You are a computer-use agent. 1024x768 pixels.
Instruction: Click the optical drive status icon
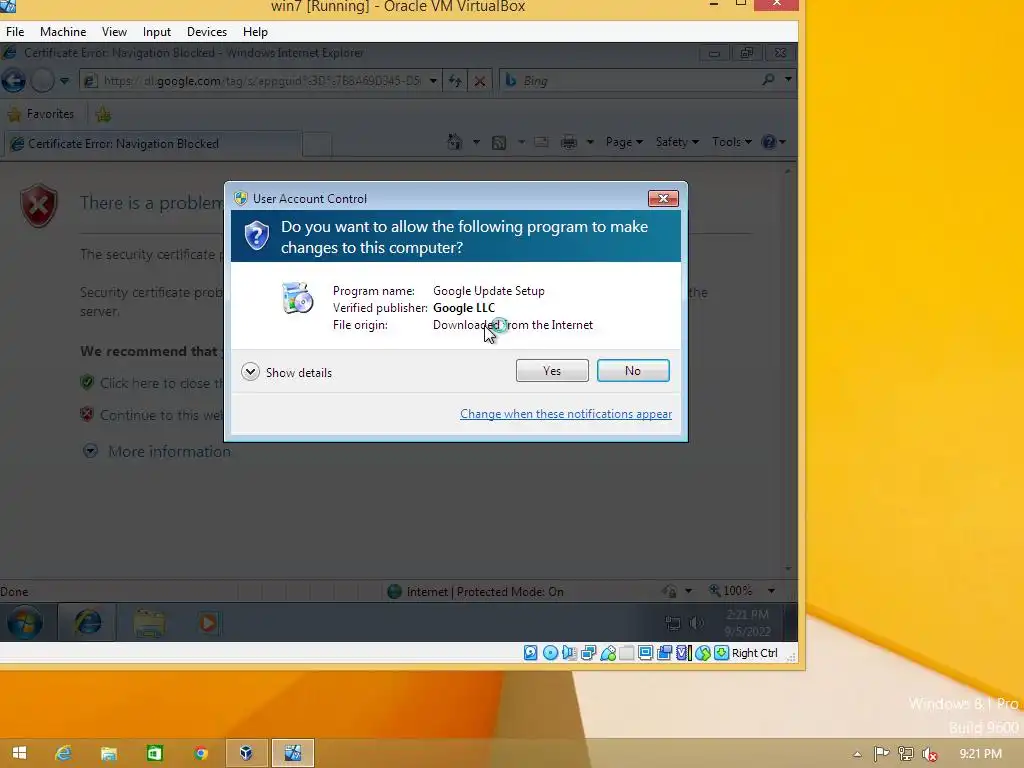550,652
